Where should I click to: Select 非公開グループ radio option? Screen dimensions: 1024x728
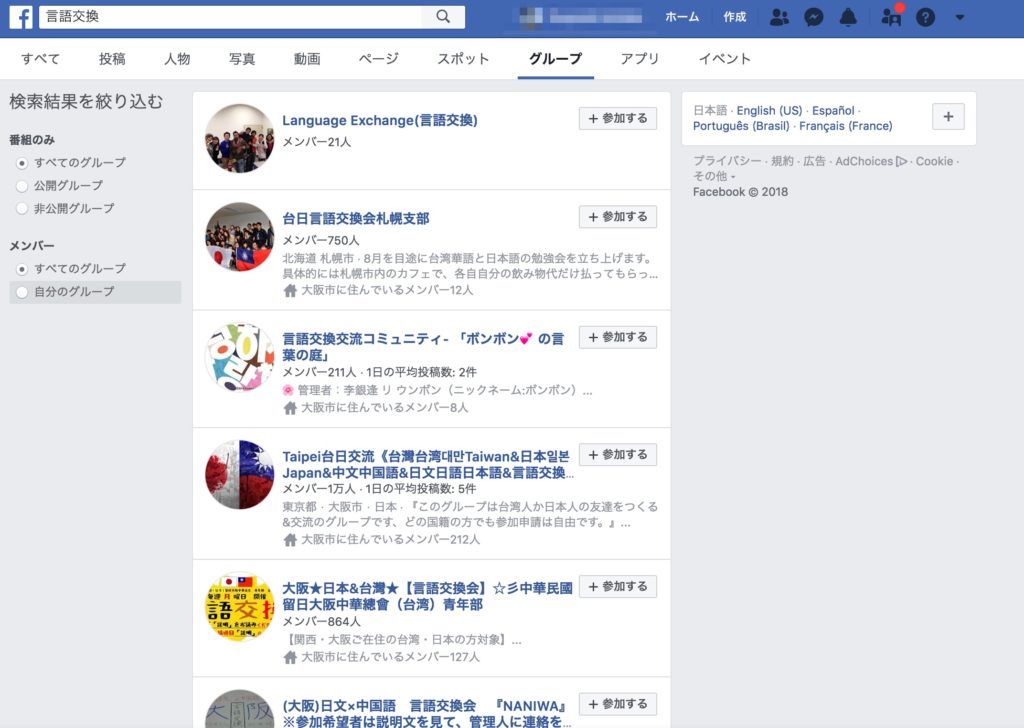tap(22, 209)
